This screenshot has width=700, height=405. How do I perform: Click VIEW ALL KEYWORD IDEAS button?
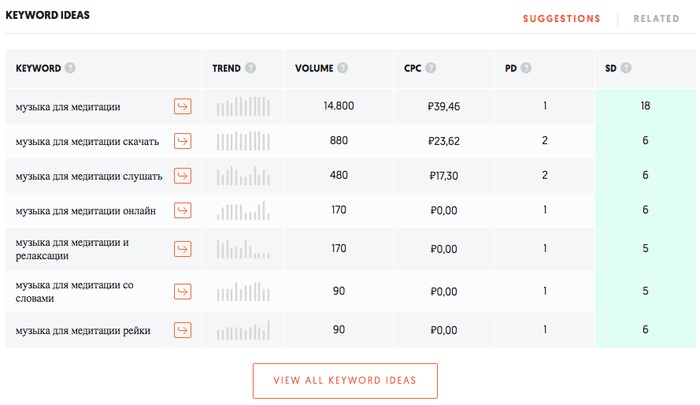click(345, 380)
